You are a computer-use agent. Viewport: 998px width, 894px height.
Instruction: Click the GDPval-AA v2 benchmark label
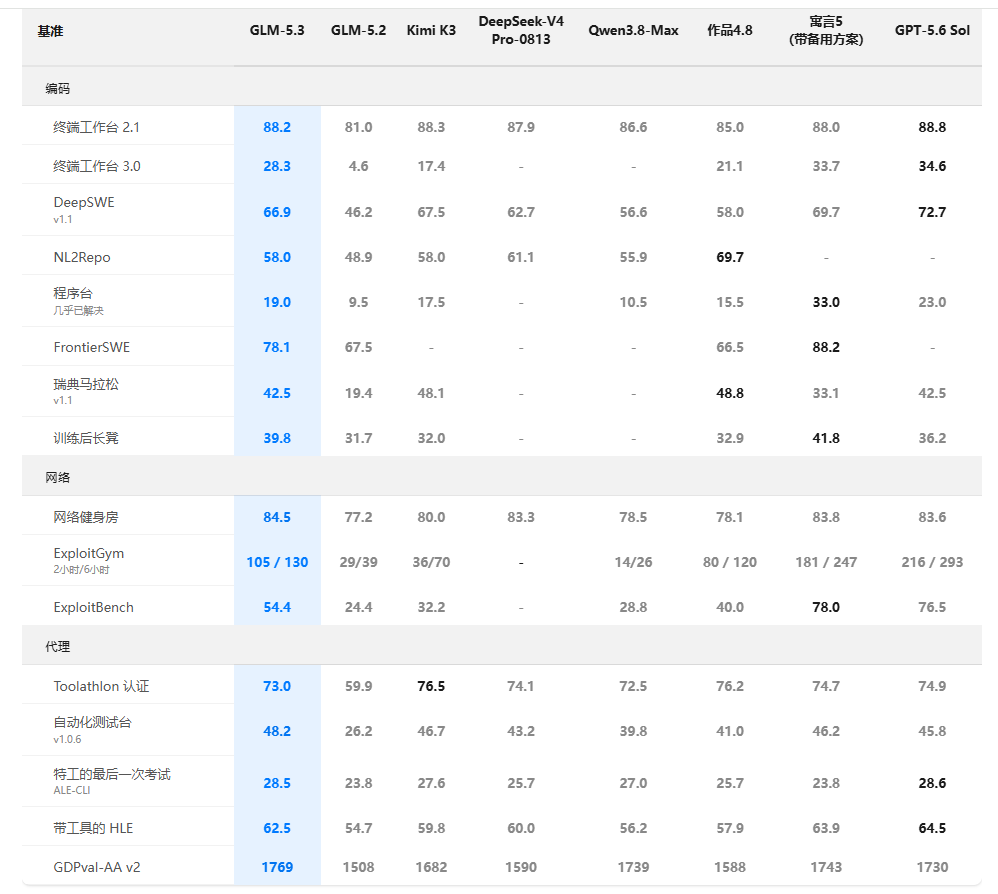point(97,867)
